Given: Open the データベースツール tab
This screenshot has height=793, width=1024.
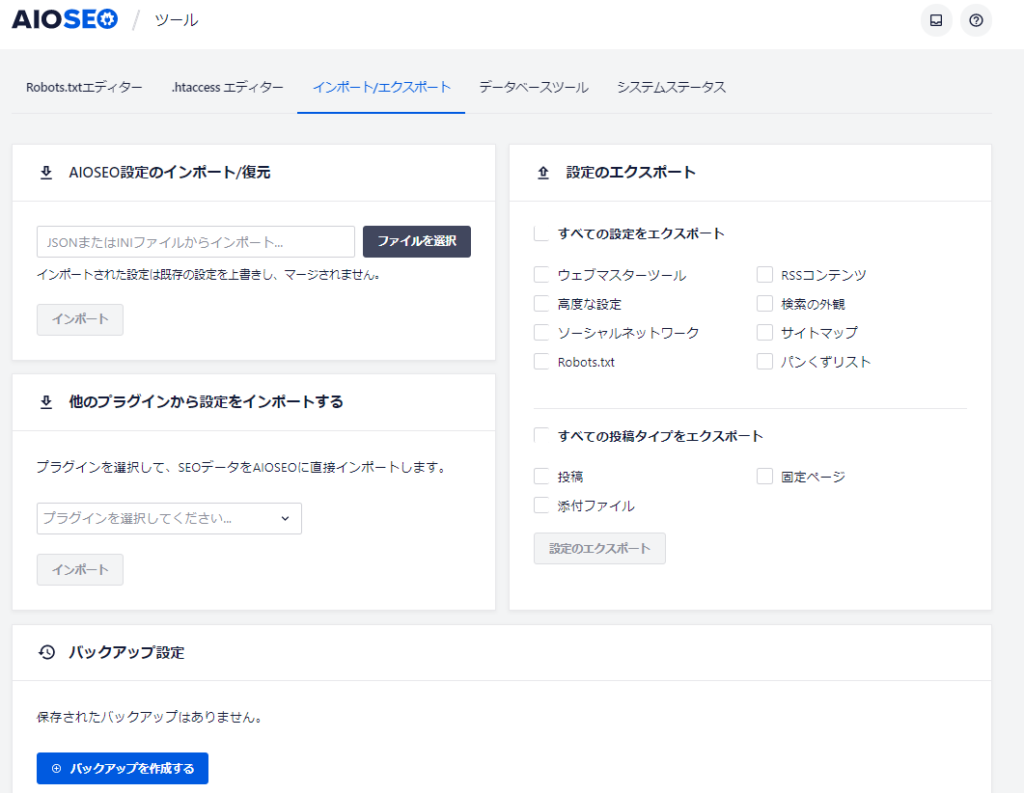Looking at the screenshot, I should click(533, 87).
